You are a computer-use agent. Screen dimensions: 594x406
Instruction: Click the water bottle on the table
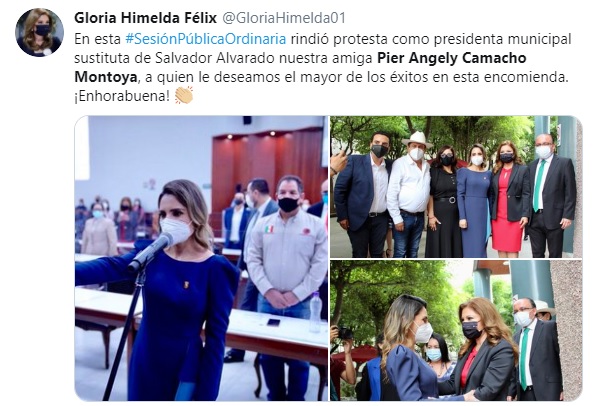click(x=315, y=312)
